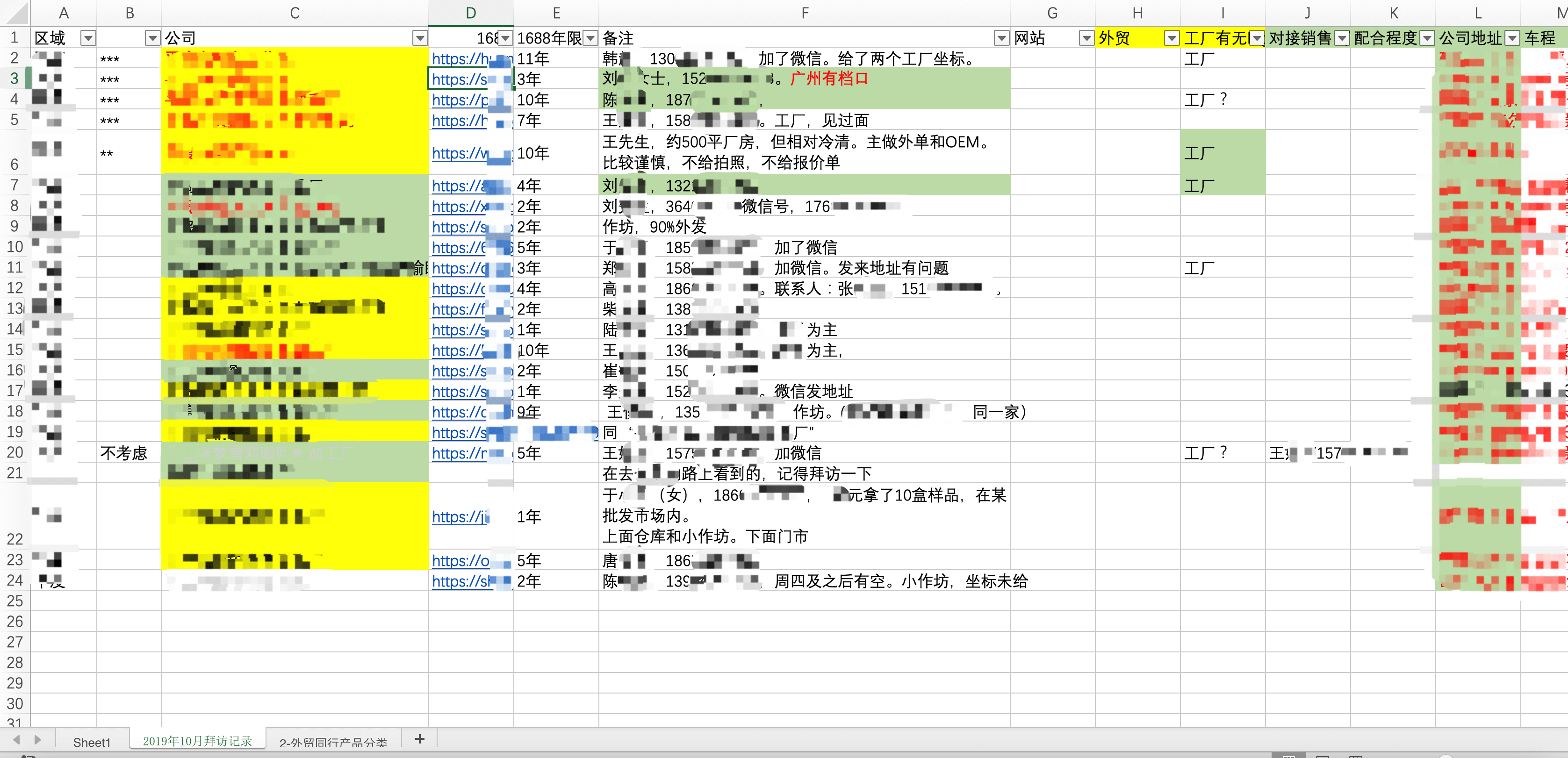Select the 2019年10月拜访记录 sheet tab
1568x758 pixels.
[x=197, y=741]
